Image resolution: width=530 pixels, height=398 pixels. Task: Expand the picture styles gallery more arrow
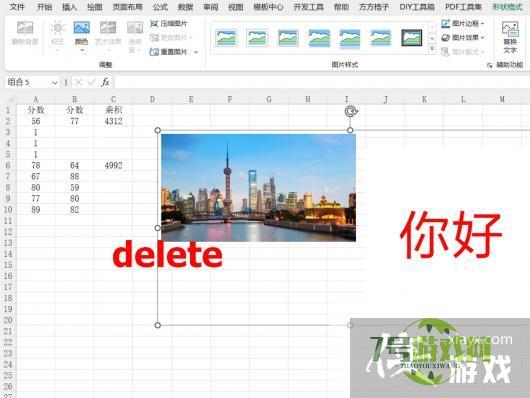[x=432, y=49]
